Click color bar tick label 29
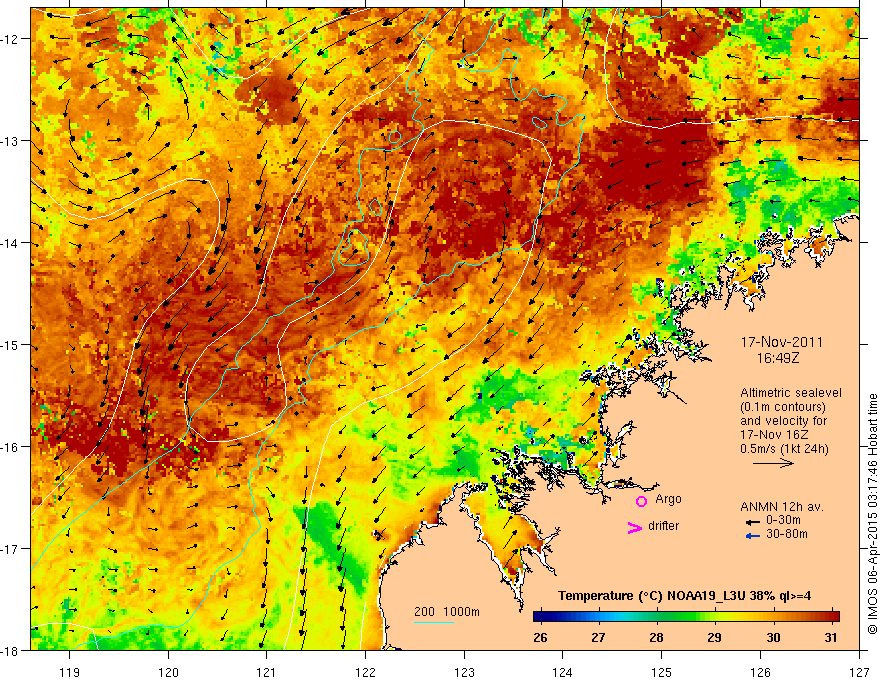The image size is (880, 680). [714, 638]
